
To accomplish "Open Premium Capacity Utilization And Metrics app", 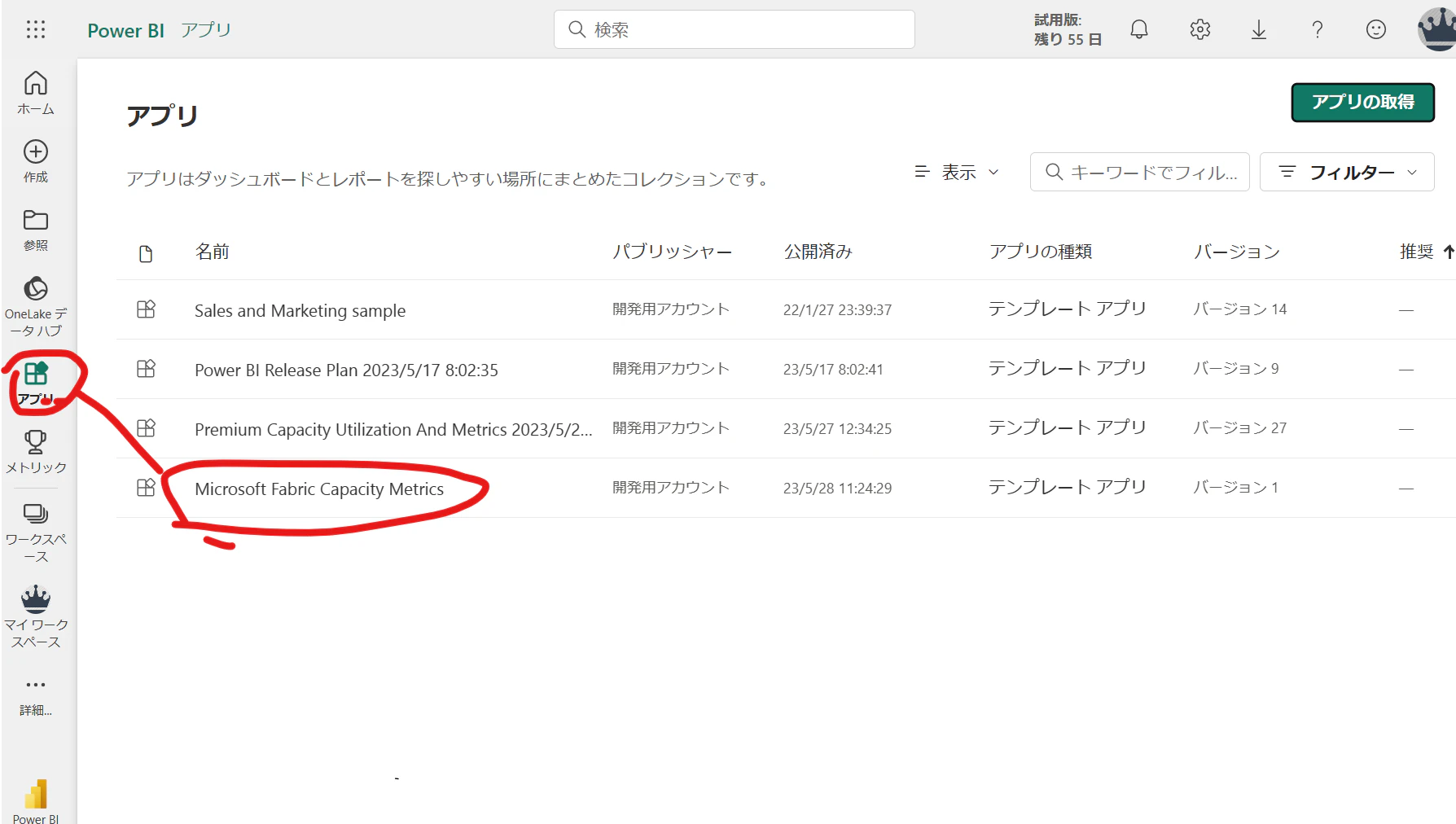I will tap(393, 429).
